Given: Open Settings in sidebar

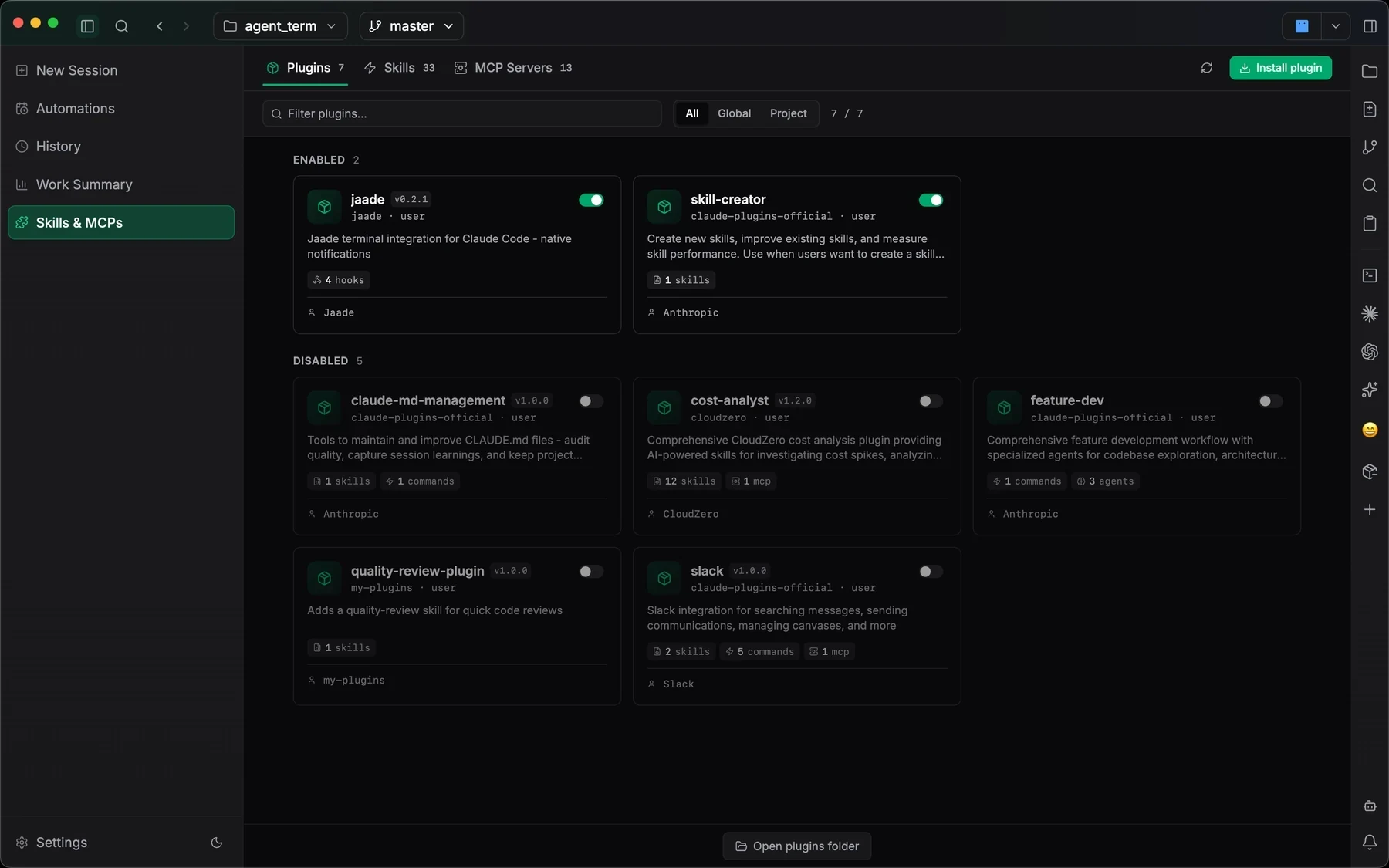Looking at the screenshot, I should [62, 843].
